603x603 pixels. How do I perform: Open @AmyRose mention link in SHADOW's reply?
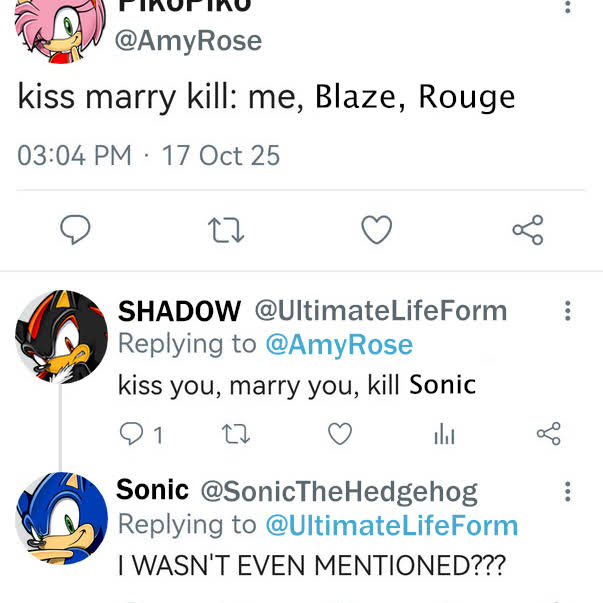coord(339,345)
